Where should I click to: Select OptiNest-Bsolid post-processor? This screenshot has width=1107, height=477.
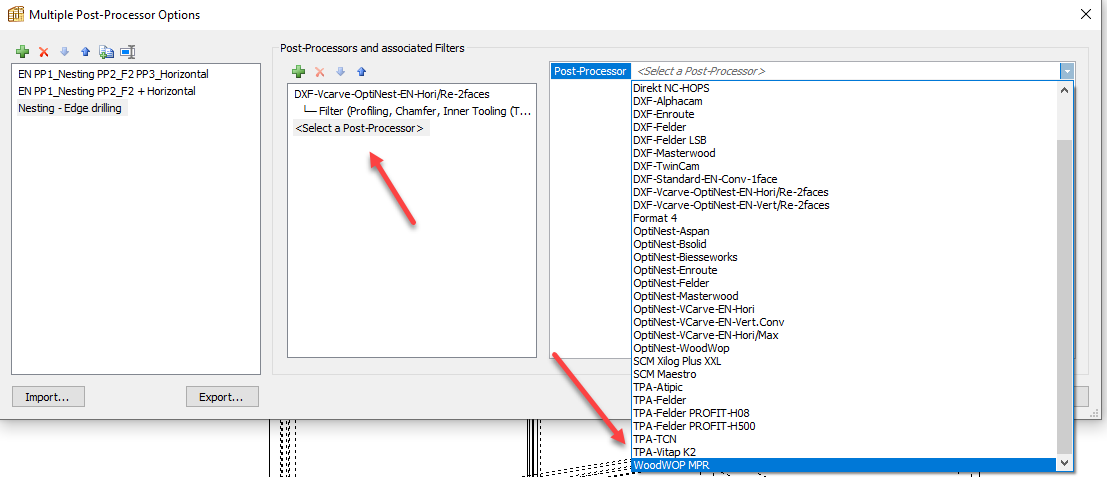[x=844, y=244]
